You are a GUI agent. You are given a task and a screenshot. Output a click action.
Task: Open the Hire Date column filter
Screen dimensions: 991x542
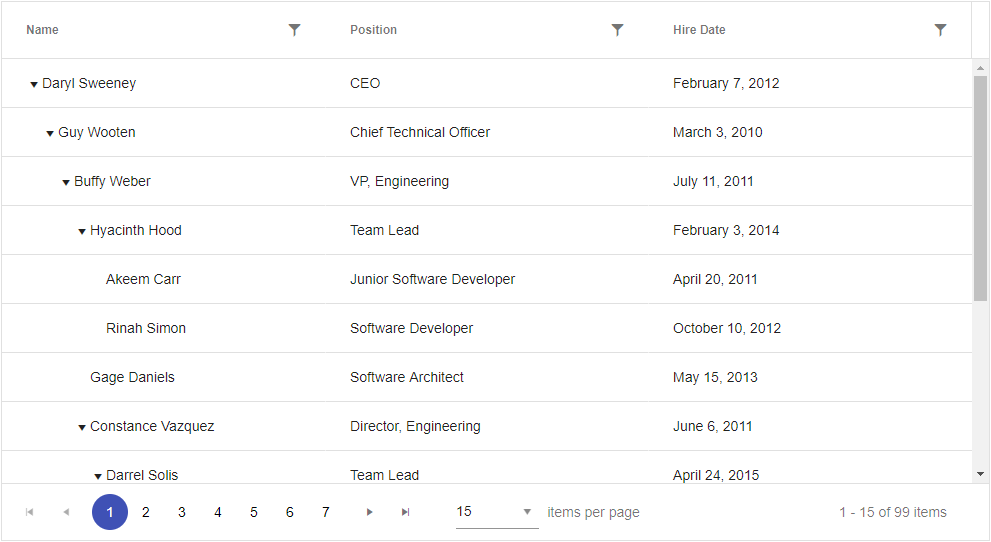(x=940, y=30)
